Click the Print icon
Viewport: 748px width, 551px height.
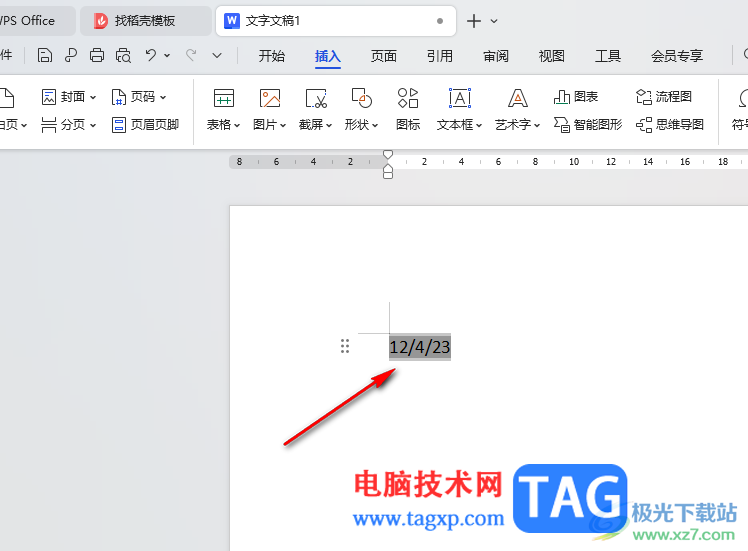click(97, 55)
